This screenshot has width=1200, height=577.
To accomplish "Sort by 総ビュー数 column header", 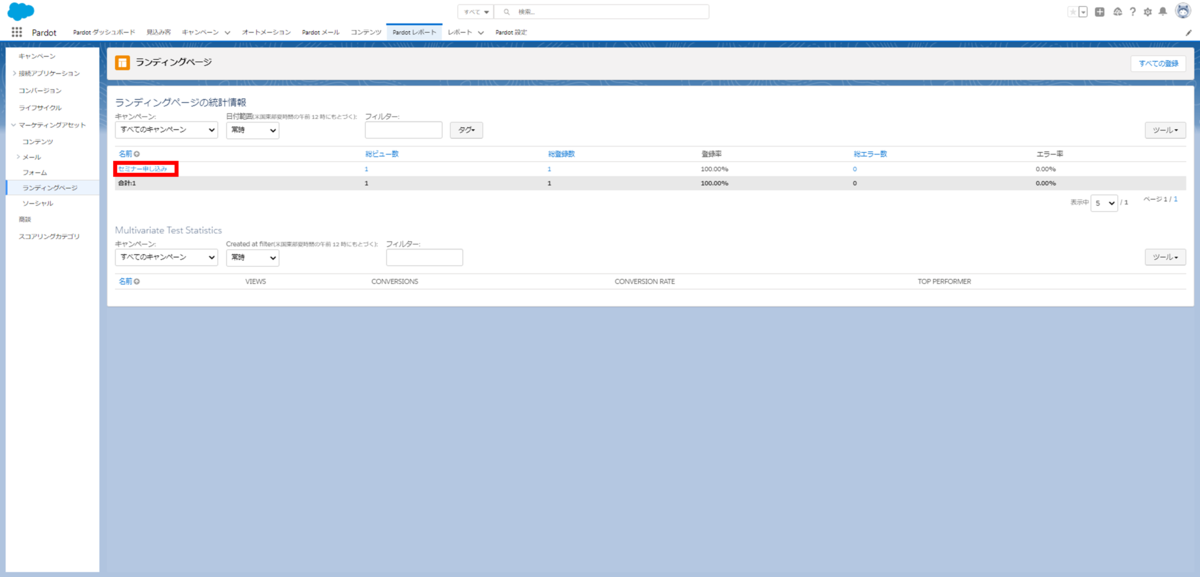I will [x=382, y=154].
